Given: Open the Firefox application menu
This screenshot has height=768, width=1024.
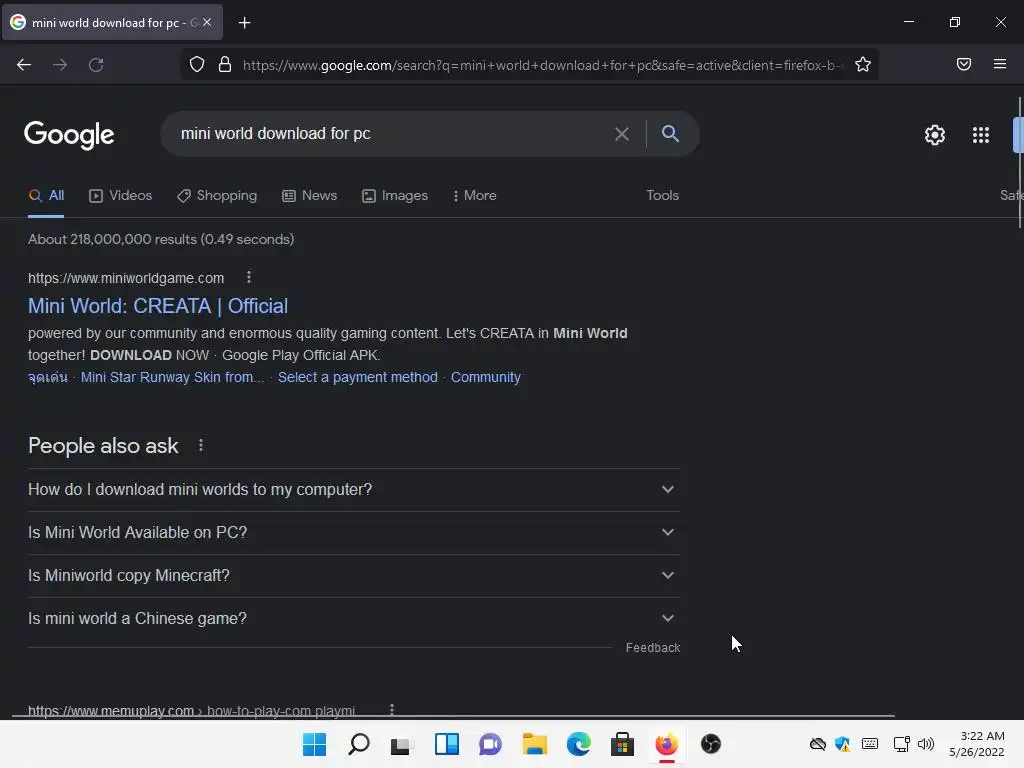Looking at the screenshot, I should coord(1000,64).
